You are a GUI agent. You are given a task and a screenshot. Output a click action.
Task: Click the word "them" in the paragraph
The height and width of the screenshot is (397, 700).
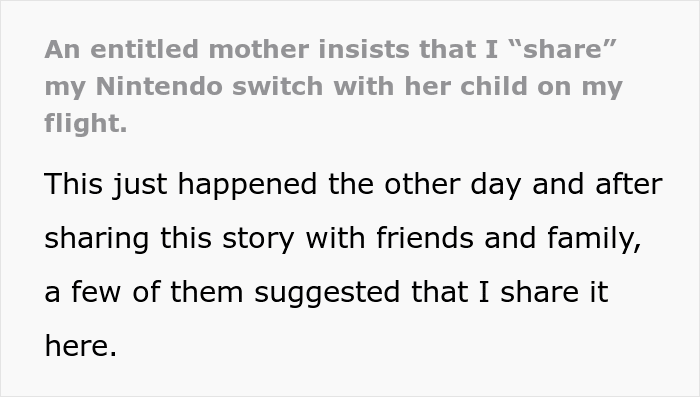(207, 292)
